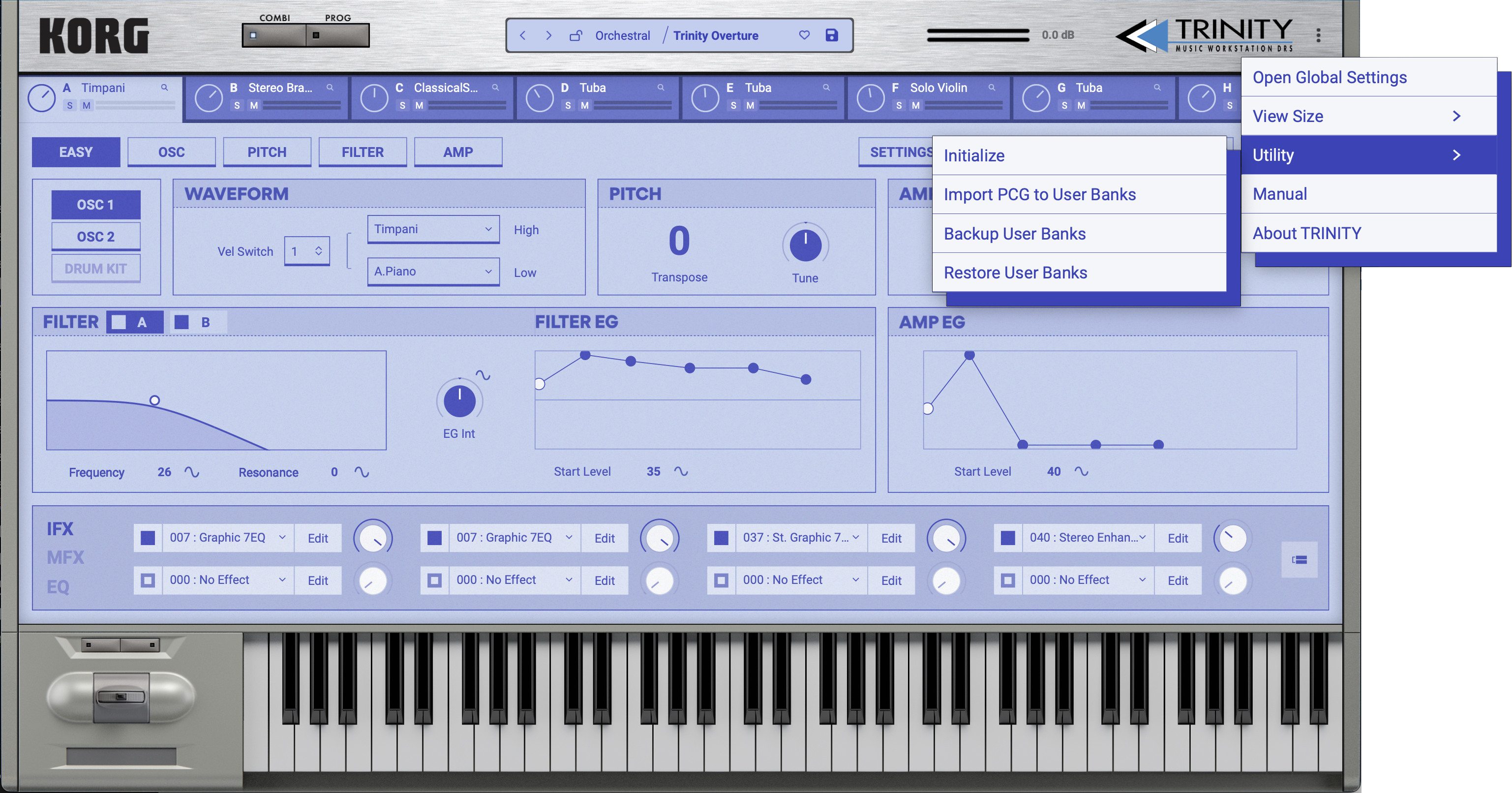Adjust the Tune knob in Pitch section
1512x793 pixels.
click(x=805, y=245)
